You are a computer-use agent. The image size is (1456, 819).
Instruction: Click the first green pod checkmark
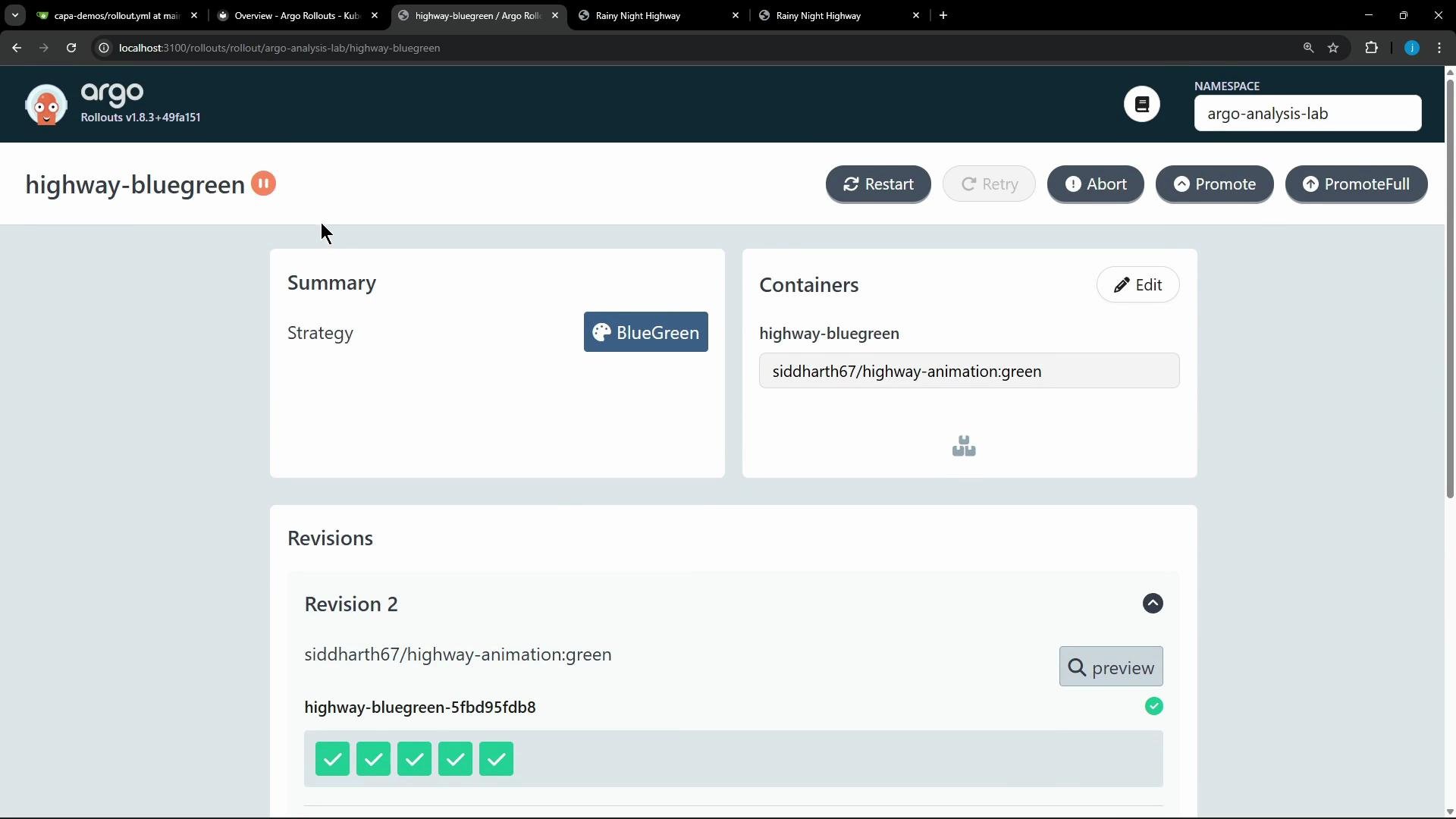coord(332,759)
